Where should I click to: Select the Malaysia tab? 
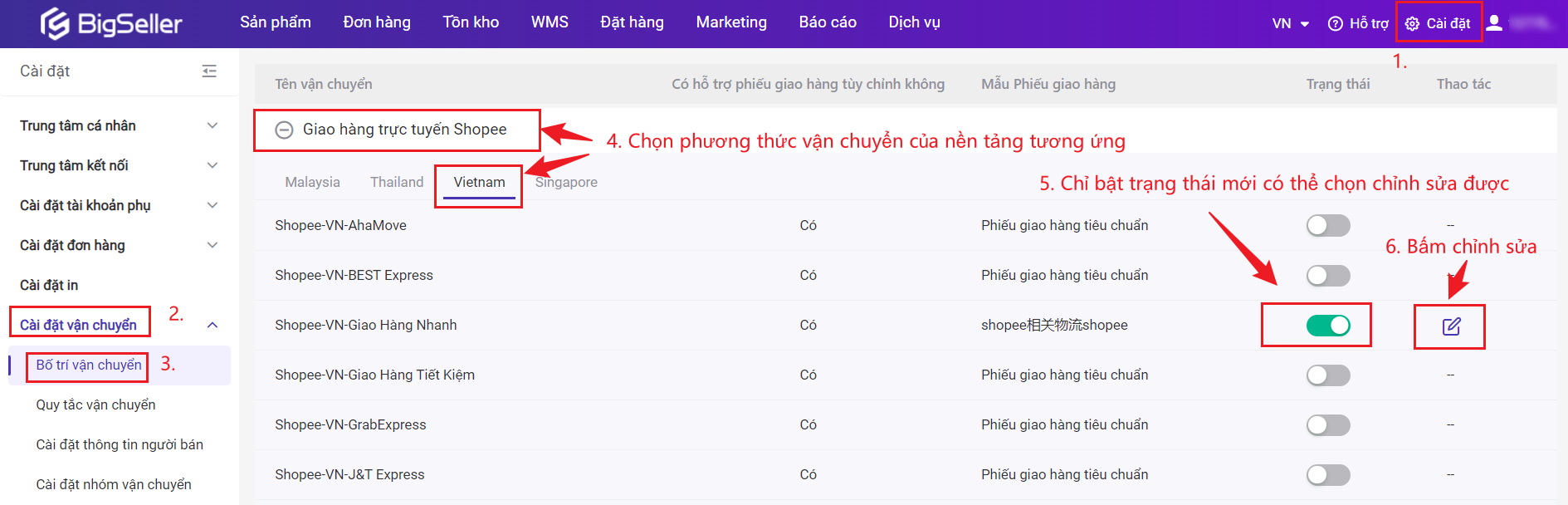[x=312, y=182]
